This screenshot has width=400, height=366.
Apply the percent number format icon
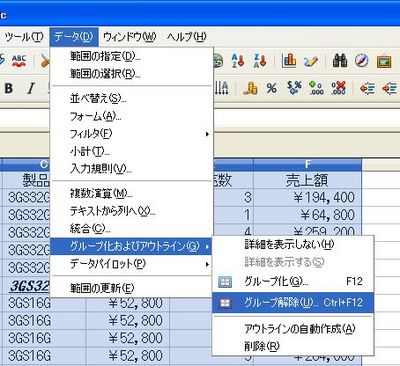pos(272,88)
